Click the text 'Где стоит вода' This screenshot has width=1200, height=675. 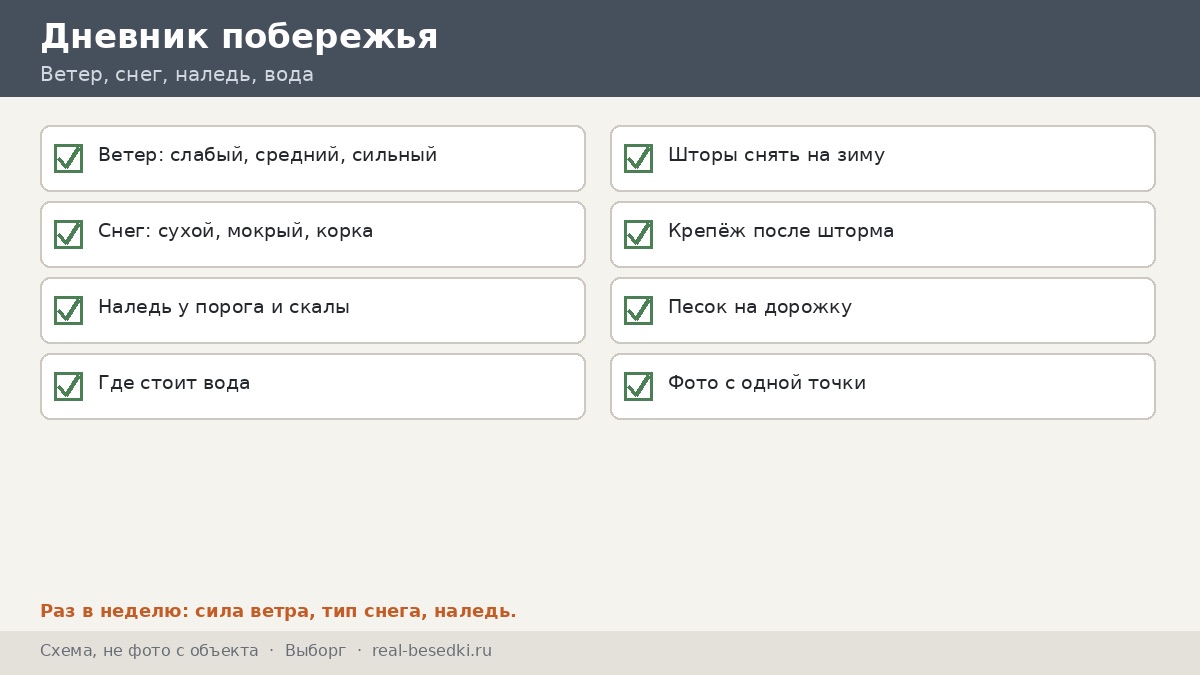click(174, 383)
